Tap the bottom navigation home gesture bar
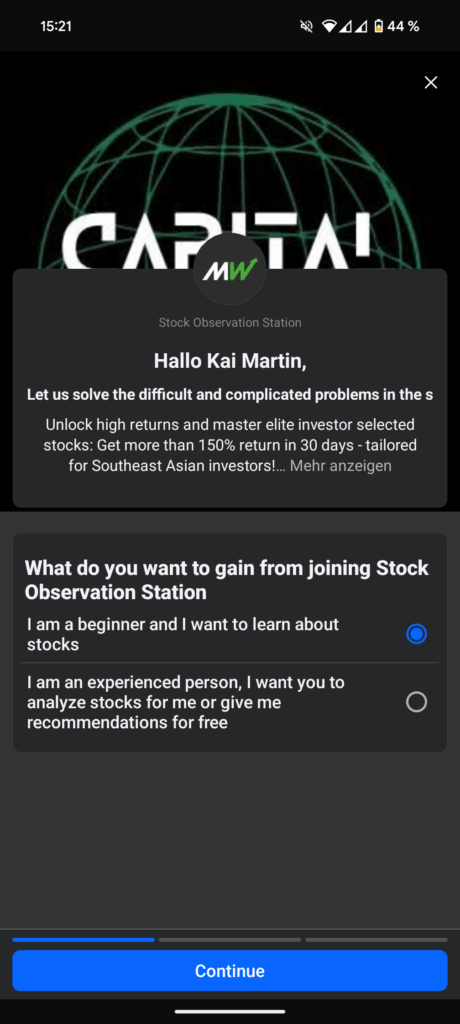 tap(230, 1012)
